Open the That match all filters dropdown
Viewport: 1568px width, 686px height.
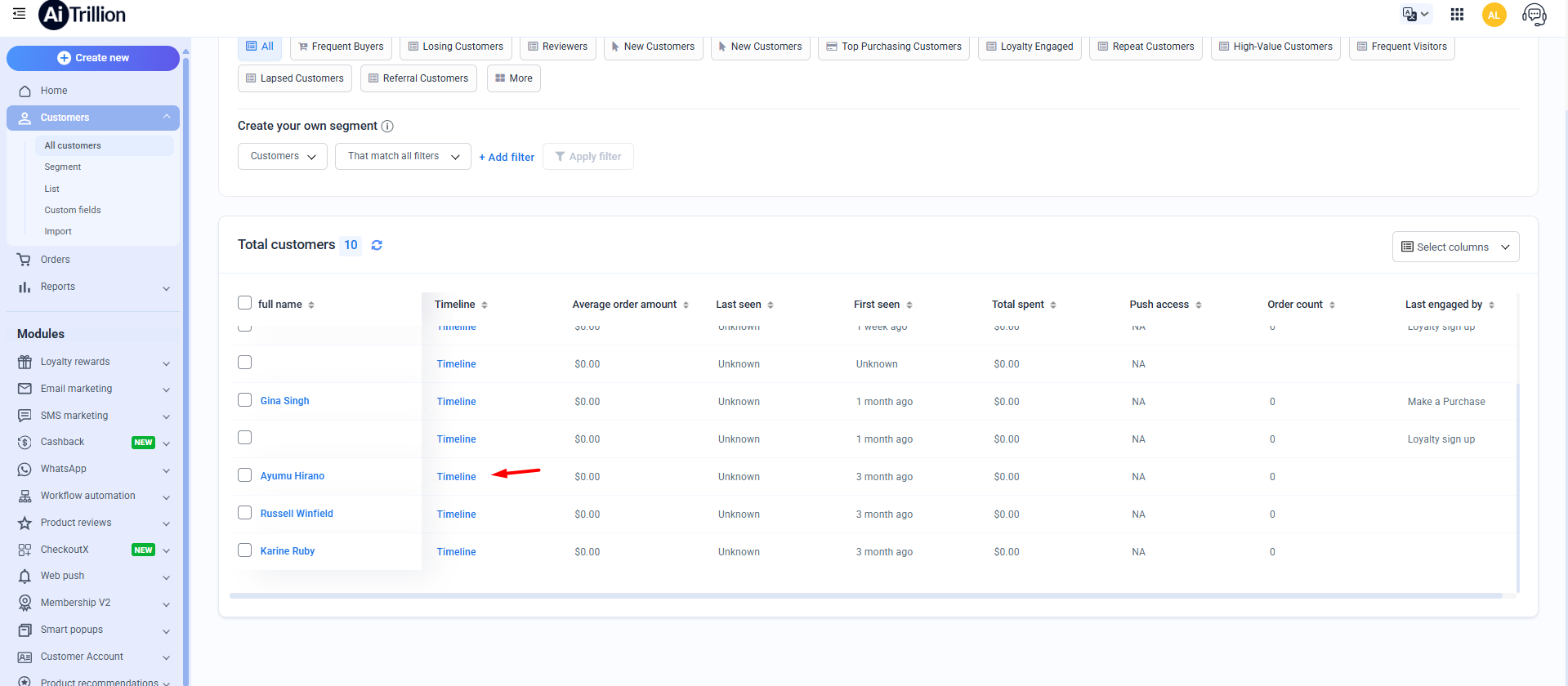pyautogui.click(x=403, y=156)
